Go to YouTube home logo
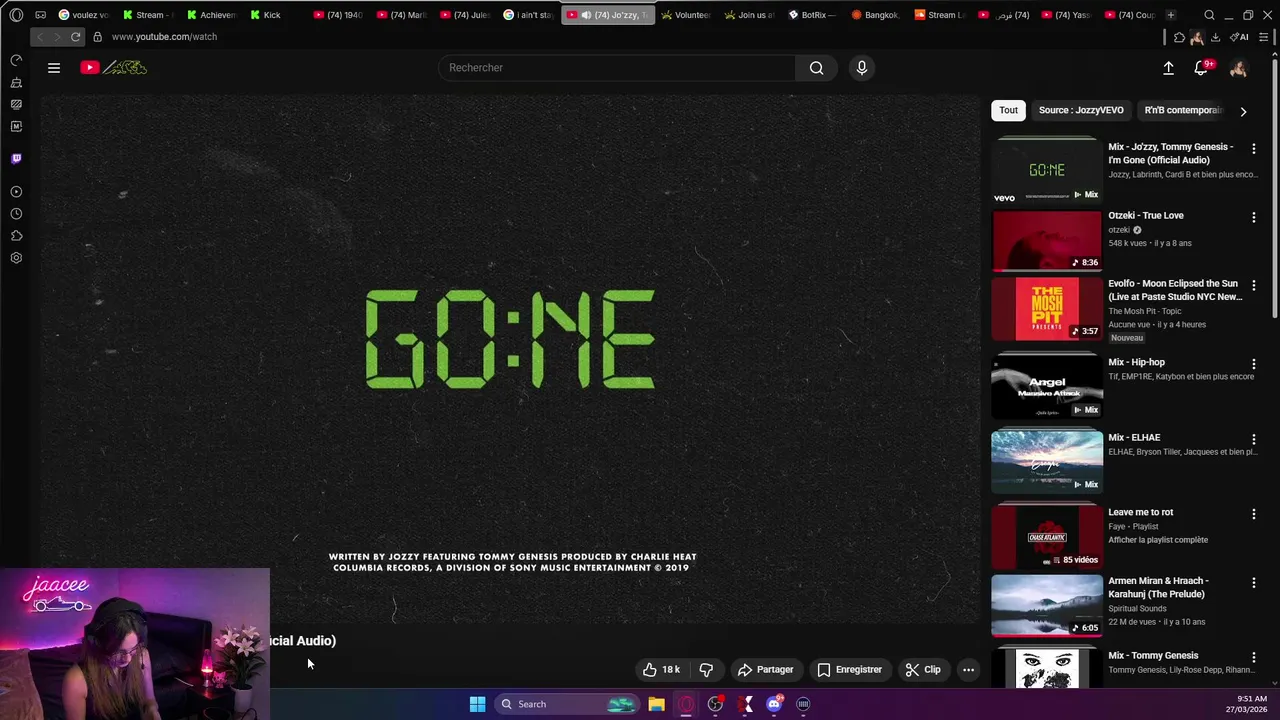Viewport: 1280px width, 720px height. 114,68
